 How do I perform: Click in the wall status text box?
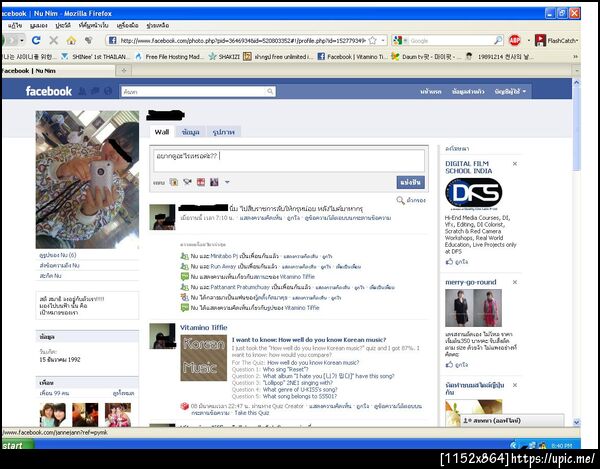(x=289, y=161)
